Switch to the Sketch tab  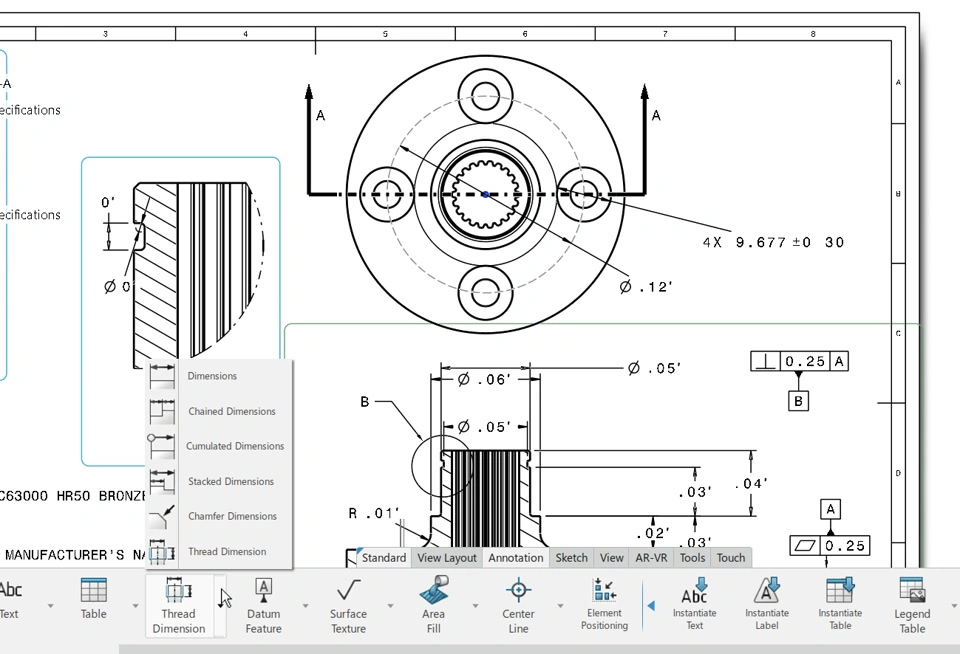pos(571,558)
